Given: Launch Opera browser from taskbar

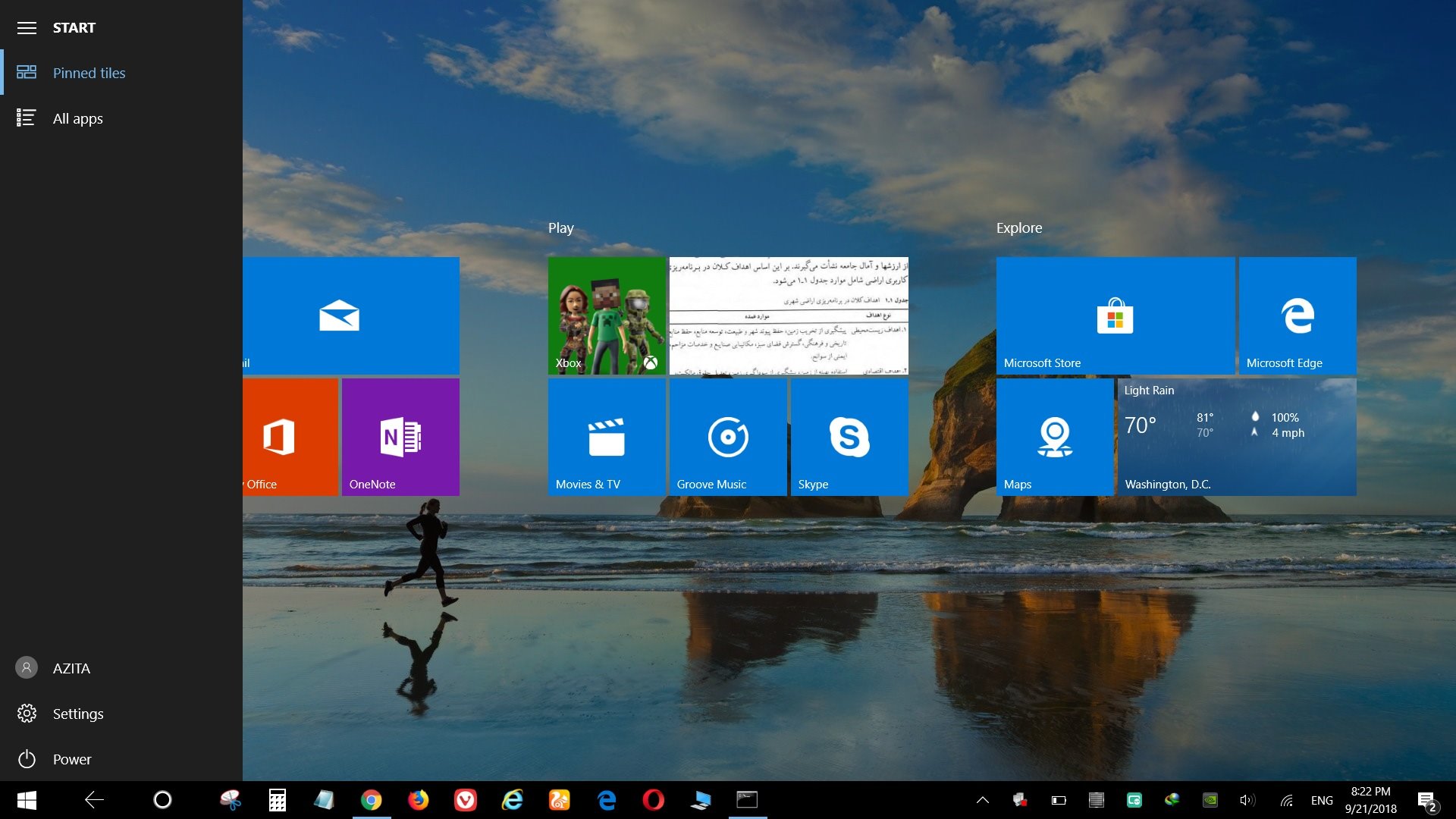Looking at the screenshot, I should pyautogui.click(x=654, y=800).
